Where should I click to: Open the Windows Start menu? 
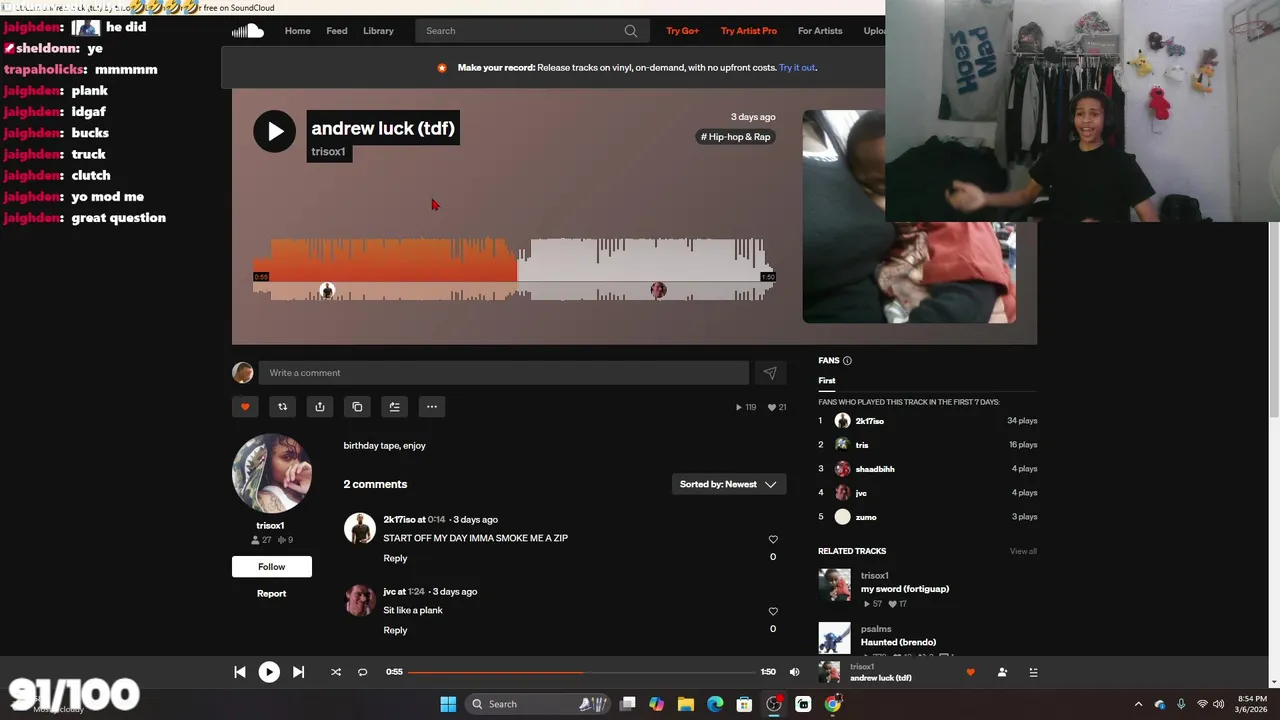pos(448,704)
